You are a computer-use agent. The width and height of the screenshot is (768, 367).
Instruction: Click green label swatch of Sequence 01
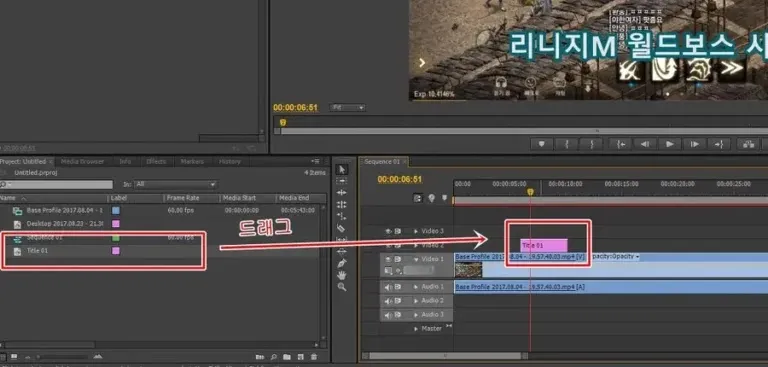point(116,238)
